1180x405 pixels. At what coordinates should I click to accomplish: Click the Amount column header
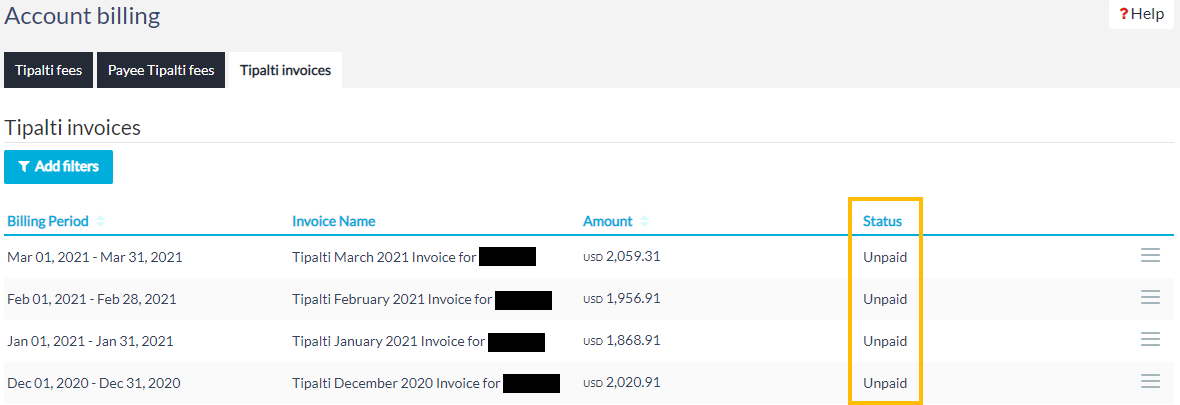[x=608, y=221]
